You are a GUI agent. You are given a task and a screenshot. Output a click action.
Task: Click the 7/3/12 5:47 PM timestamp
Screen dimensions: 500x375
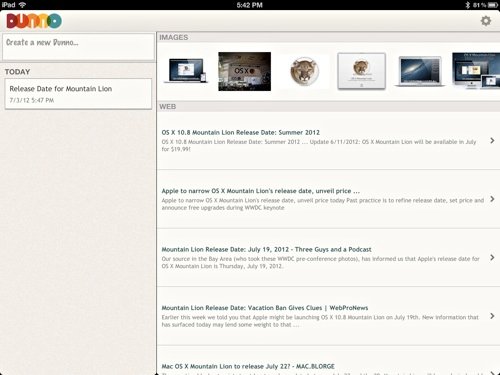coord(32,100)
